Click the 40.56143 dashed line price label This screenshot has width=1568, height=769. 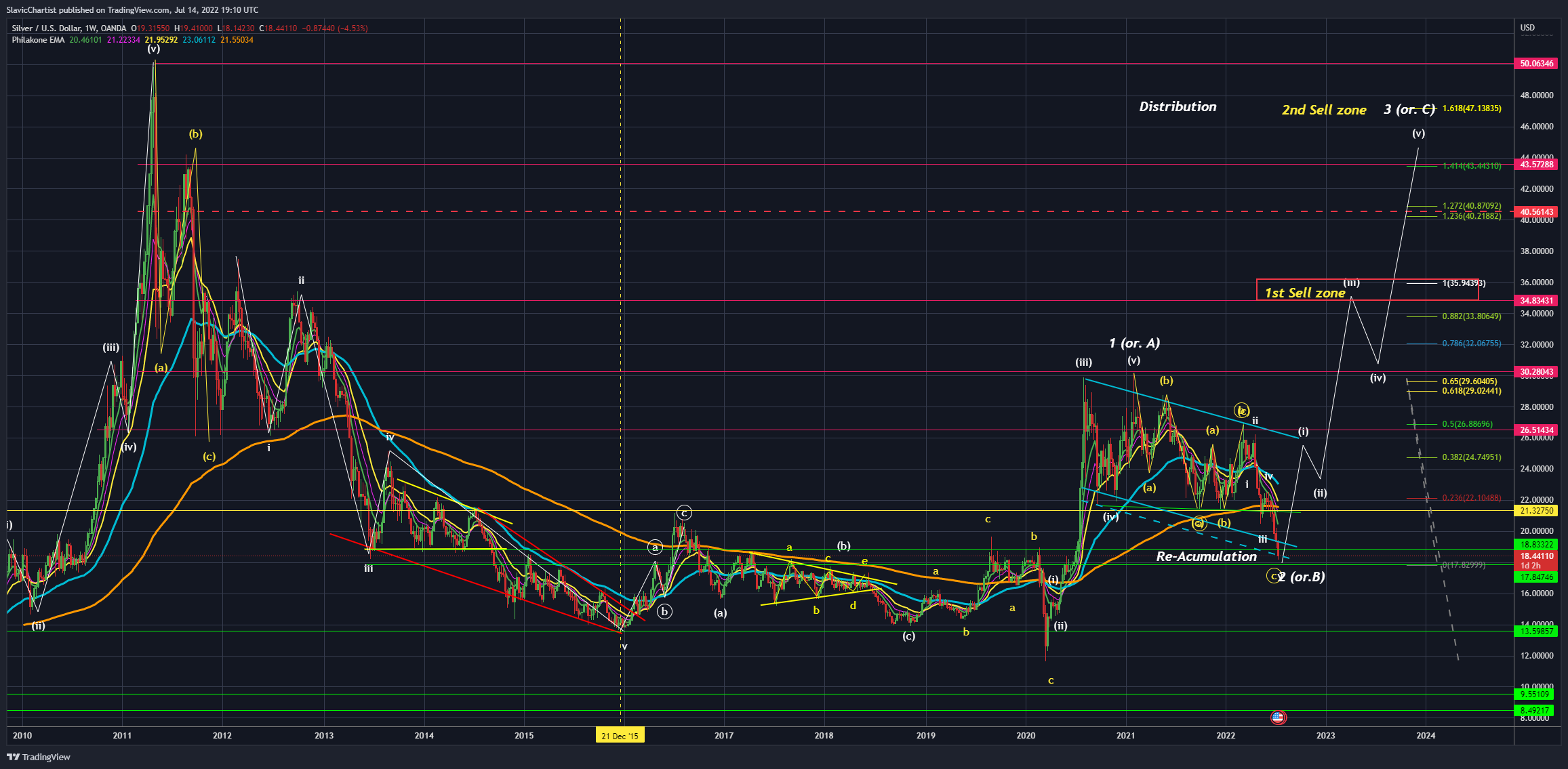click(x=1536, y=212)
